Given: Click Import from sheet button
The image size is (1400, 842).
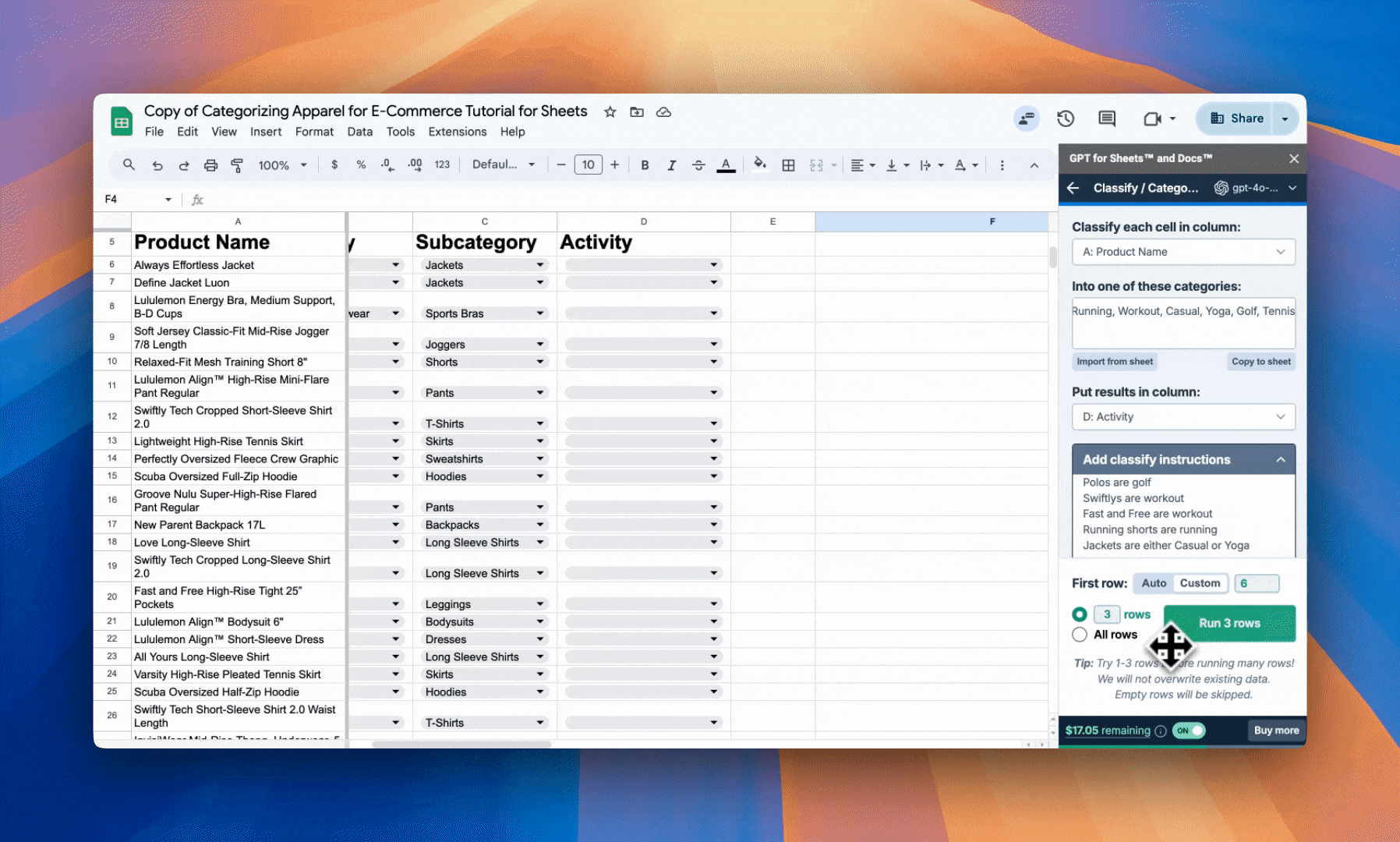Looking at the screenshot, I should click(x=1115, y=362).
